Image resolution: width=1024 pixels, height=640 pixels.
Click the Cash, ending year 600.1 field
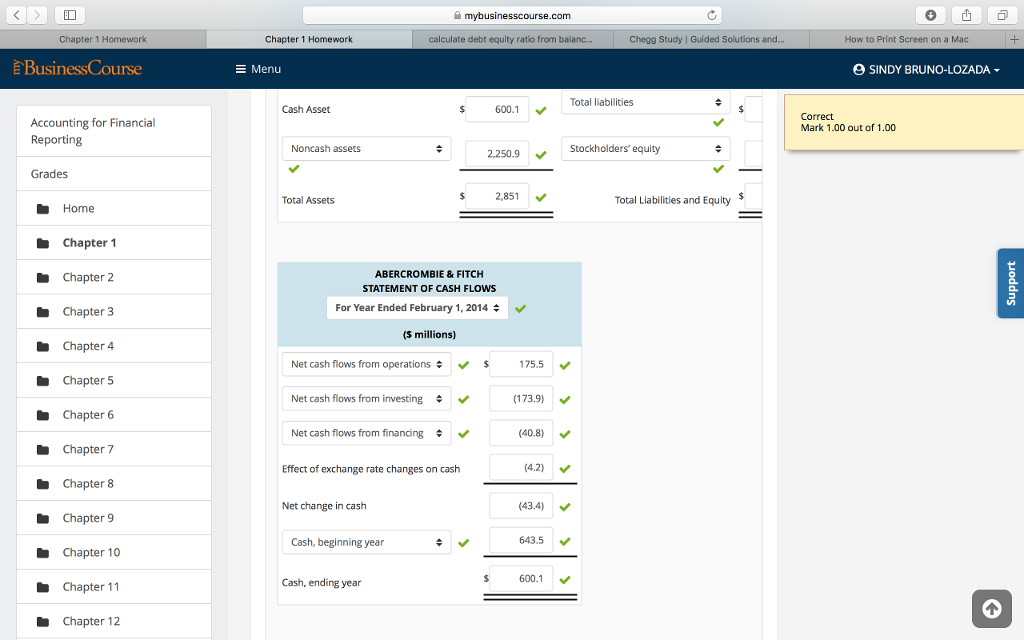point(521,579)
